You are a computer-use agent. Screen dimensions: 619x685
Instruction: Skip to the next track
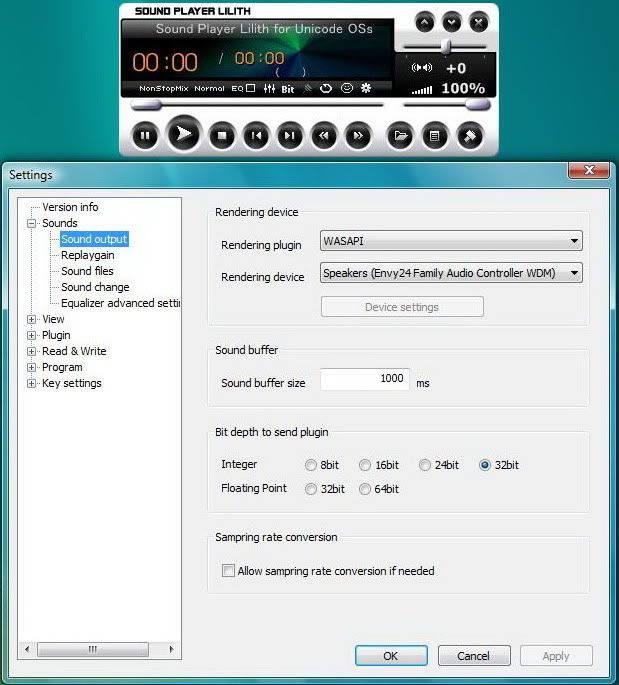[x=290, y=136]
